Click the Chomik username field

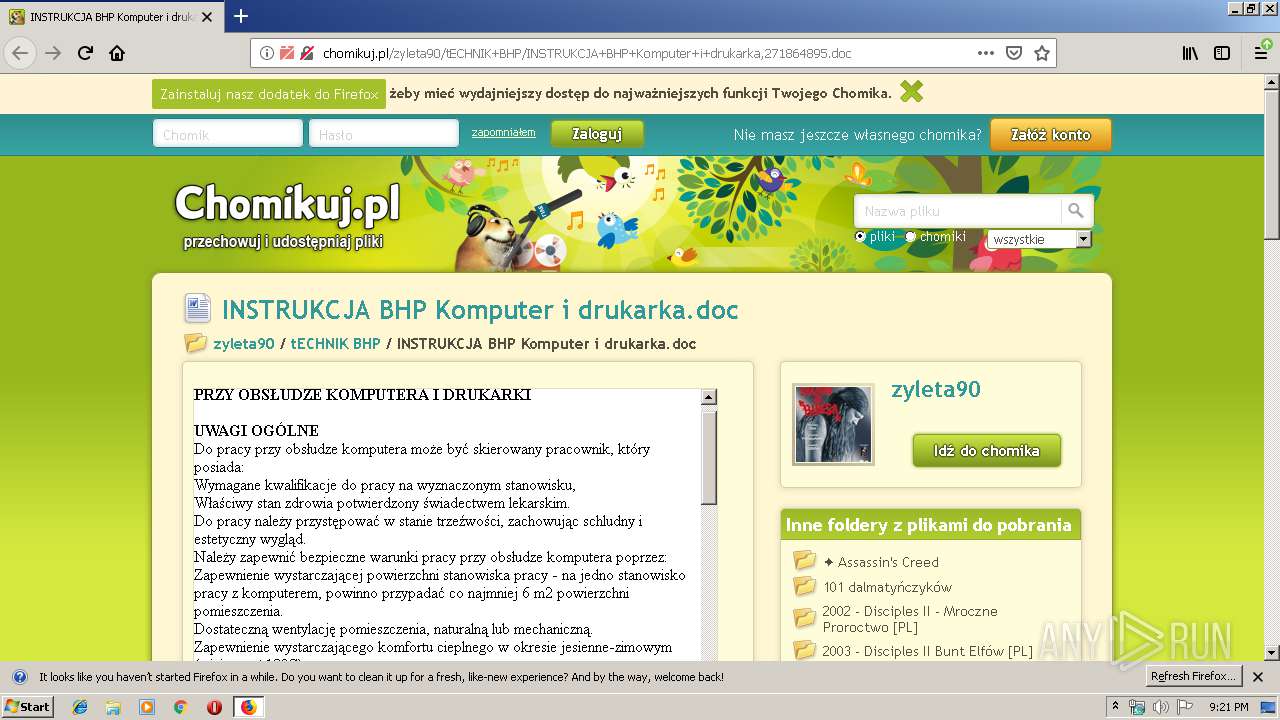(228, 134)
